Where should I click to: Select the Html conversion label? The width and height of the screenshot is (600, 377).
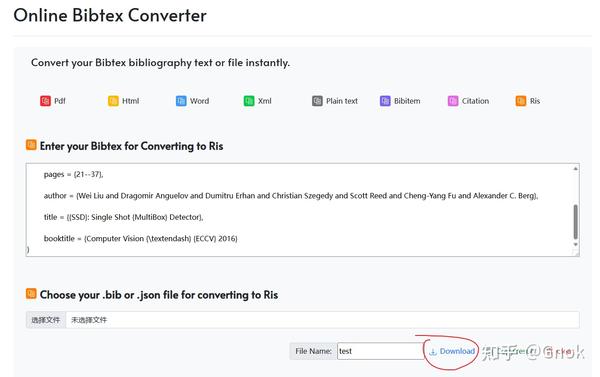tap(130, 101)
